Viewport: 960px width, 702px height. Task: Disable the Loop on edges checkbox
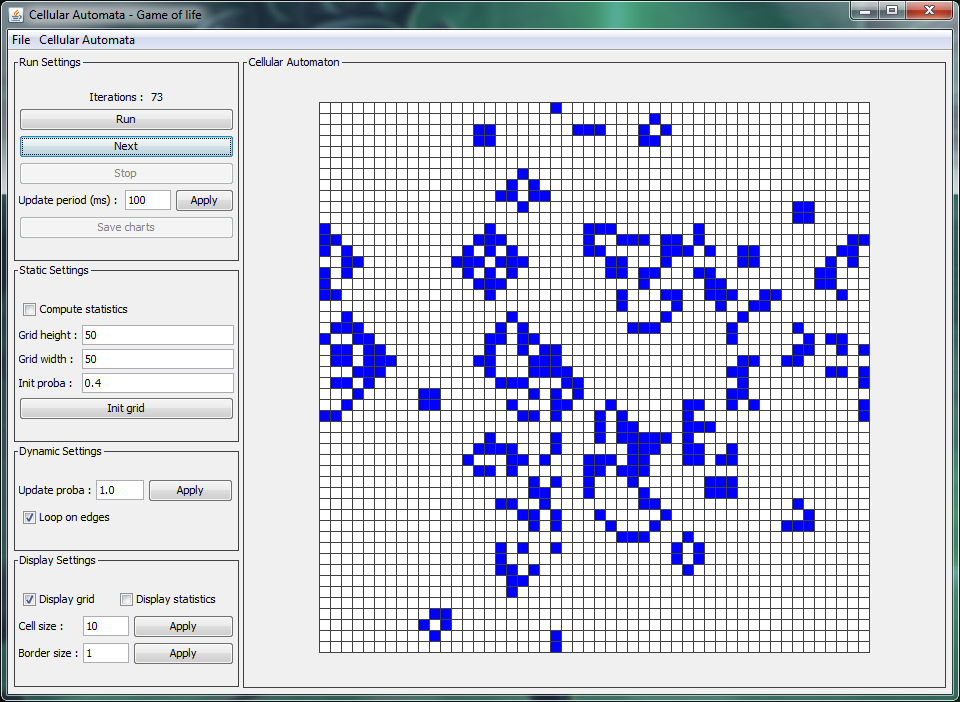29,517
